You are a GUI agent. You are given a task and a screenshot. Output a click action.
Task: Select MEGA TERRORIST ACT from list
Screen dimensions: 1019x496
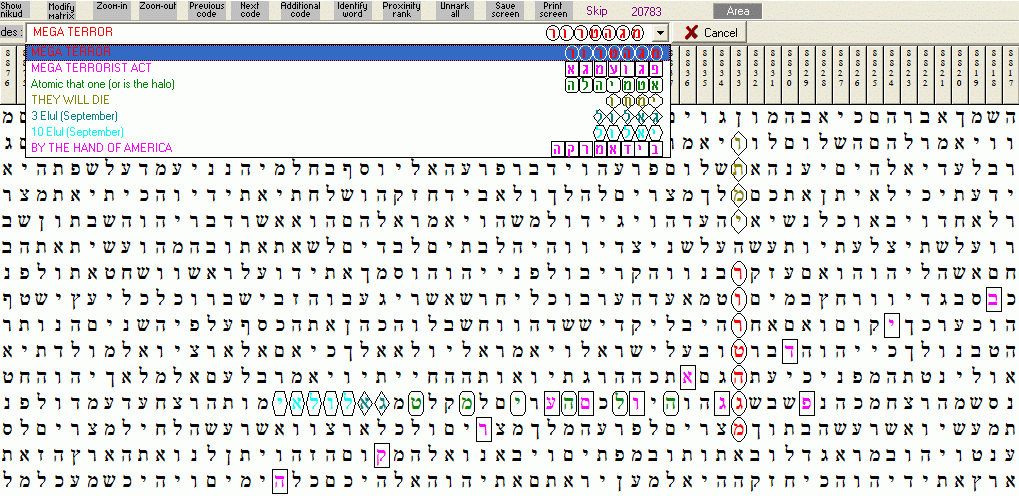348,68
